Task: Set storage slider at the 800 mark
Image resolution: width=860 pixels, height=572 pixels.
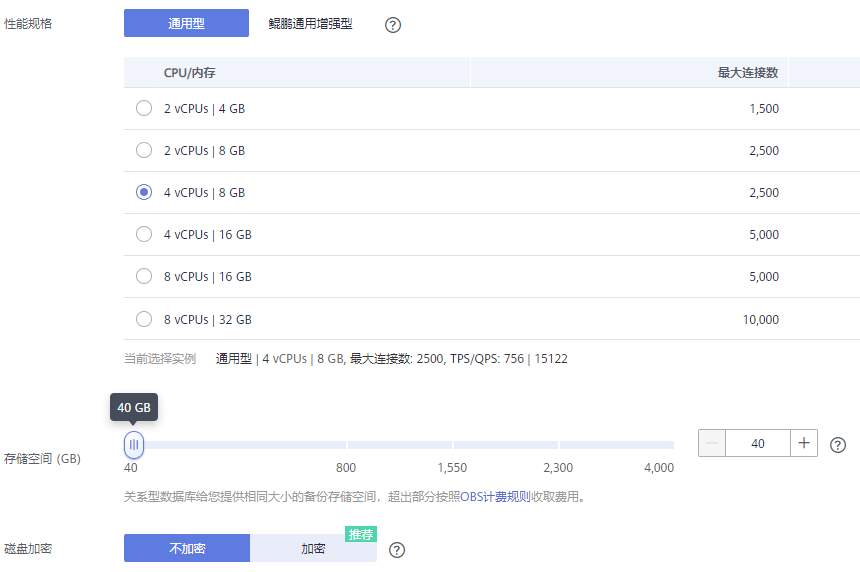Action: pos(346,445)
